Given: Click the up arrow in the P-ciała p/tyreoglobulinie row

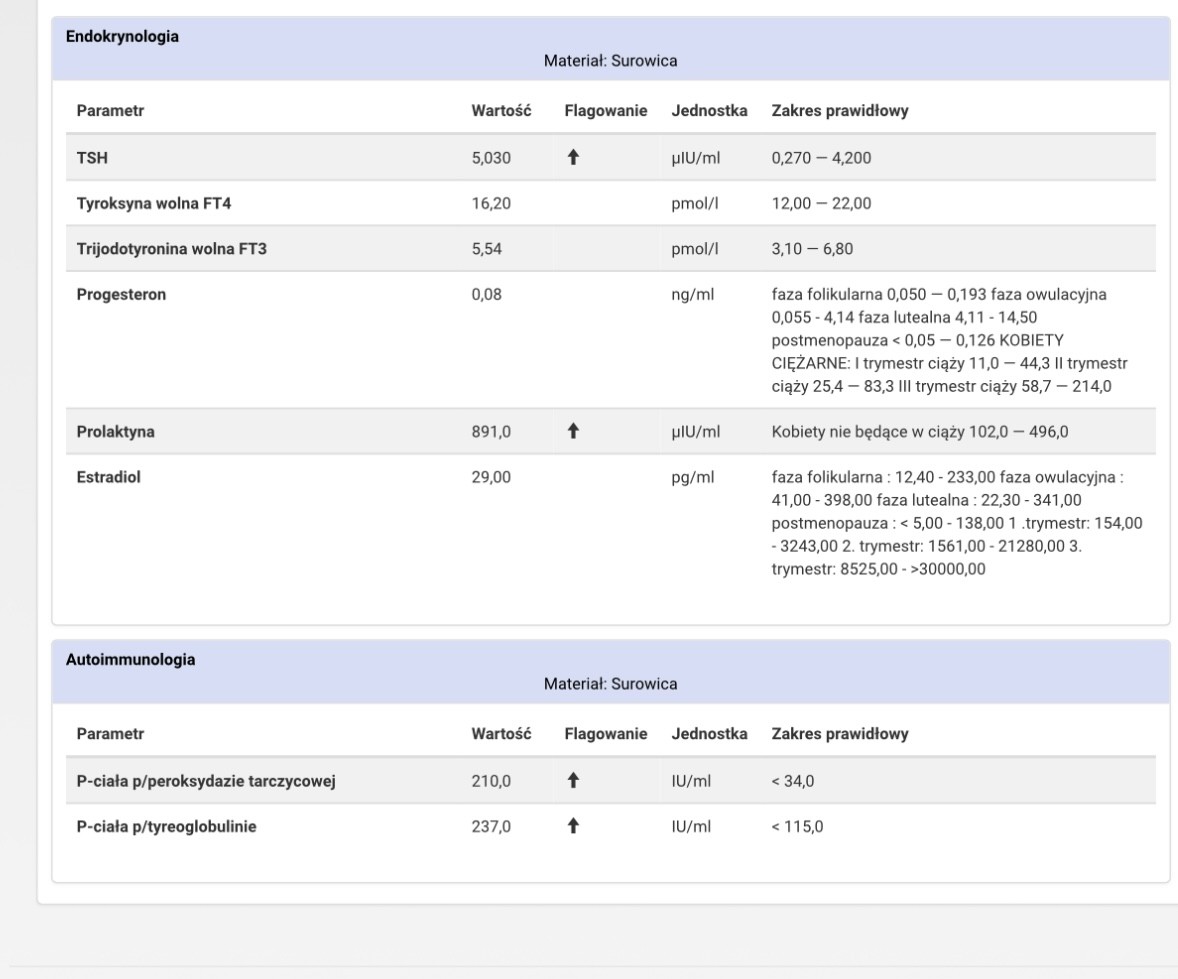Looking at the screenshot, I should click(x=574, y=827).
